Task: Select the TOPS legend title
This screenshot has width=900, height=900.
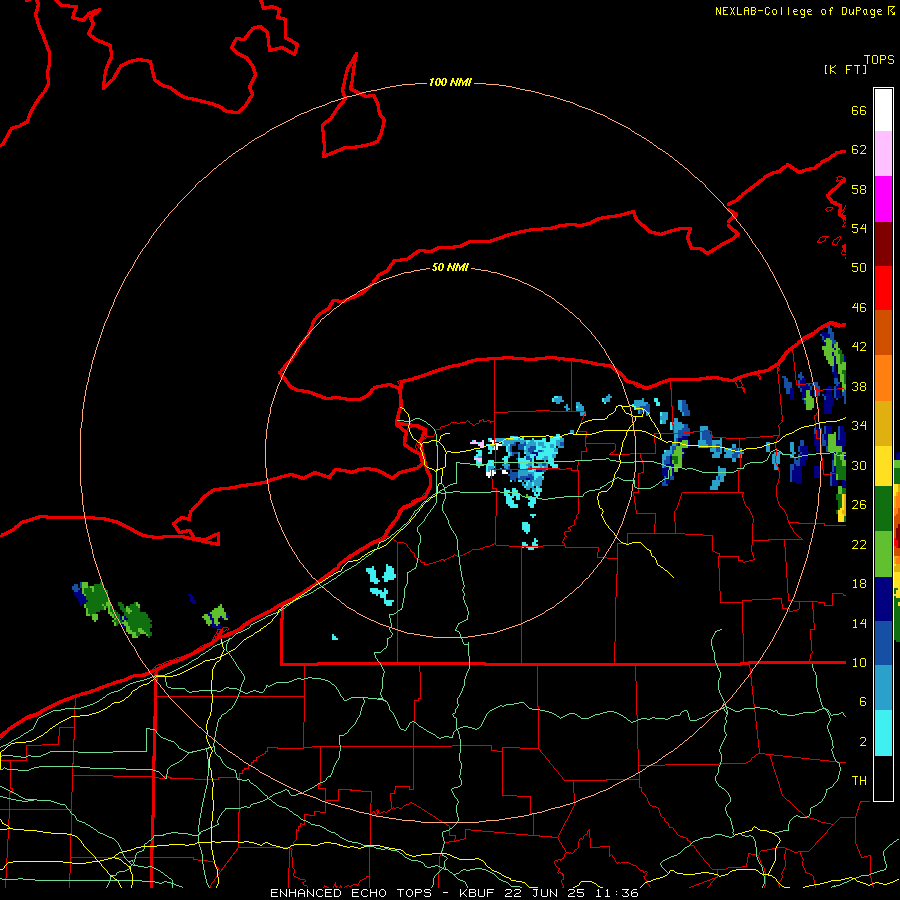Action: click(x=879, y=60)
